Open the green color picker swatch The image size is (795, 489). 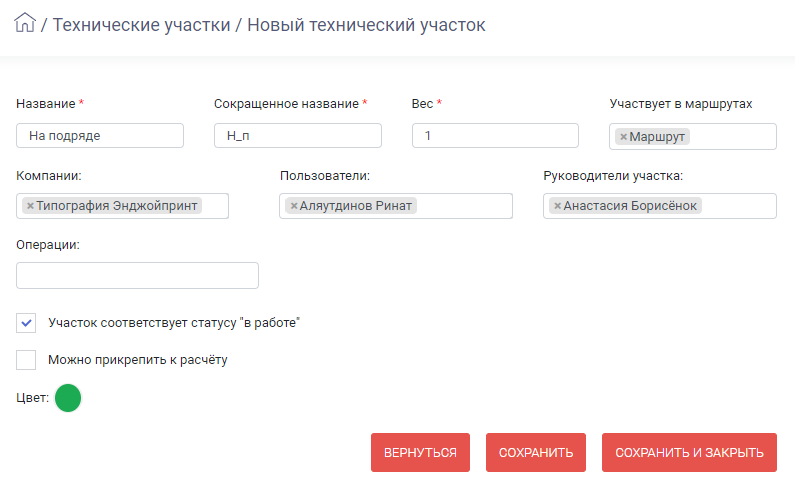point(68,398)
